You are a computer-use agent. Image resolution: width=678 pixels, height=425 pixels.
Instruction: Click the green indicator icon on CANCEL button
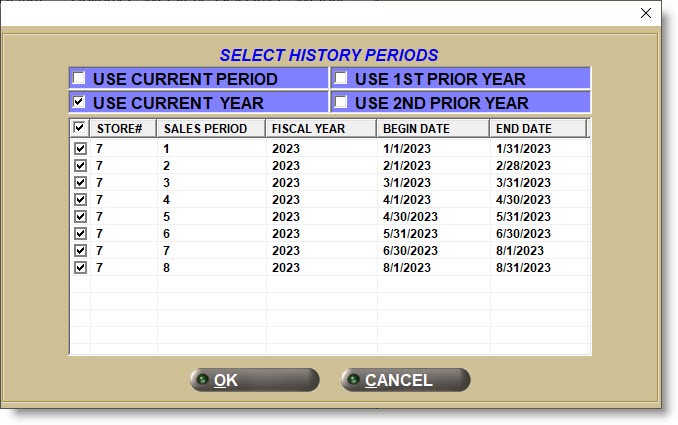pos(353,380)
